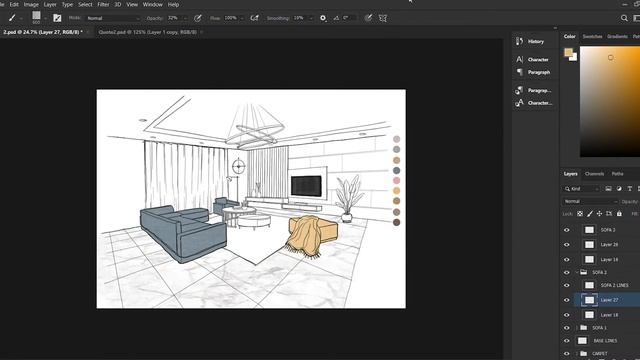Open the Opacity slider arrow
The width and height of the screenshot is (640, 360).
(x=185, y=18)
